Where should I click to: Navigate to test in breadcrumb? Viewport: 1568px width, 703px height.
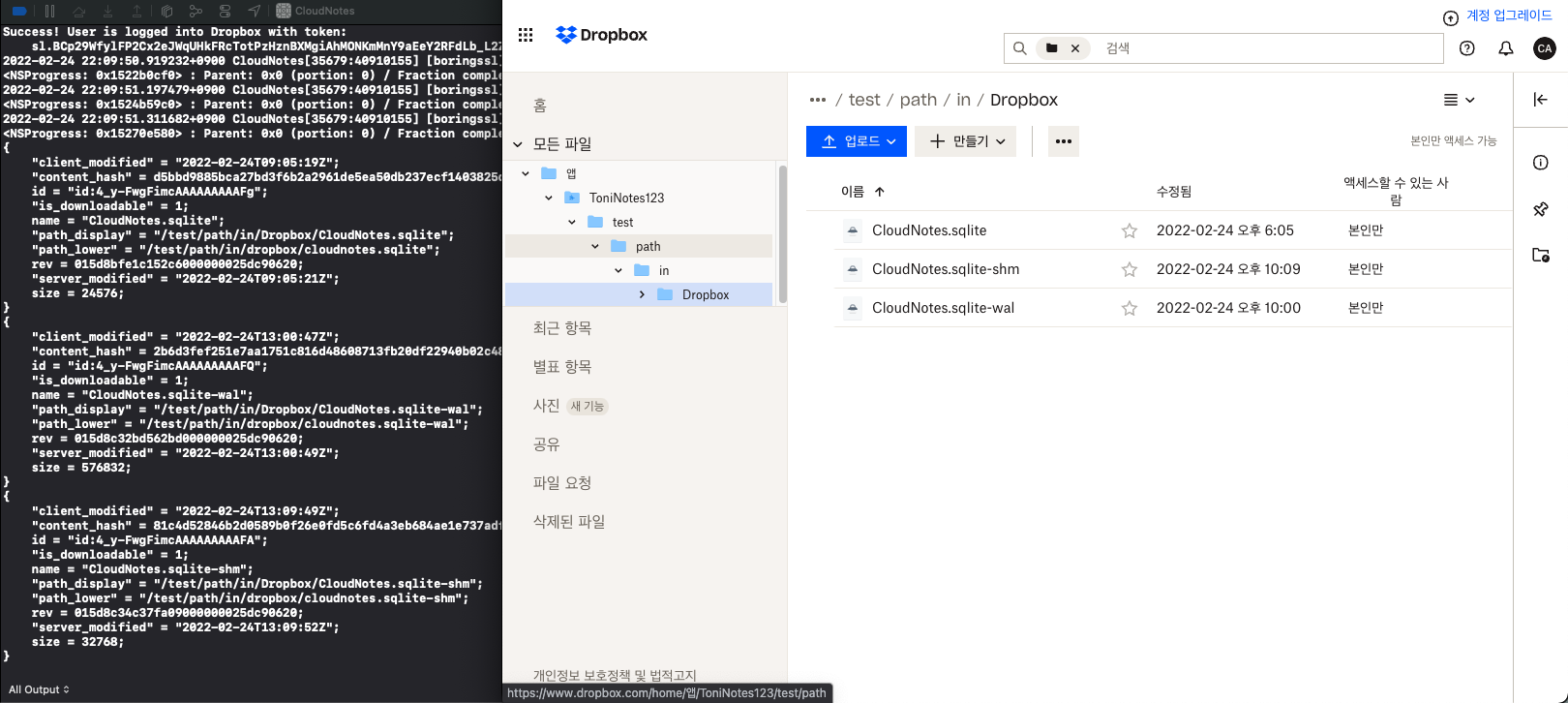tap(864, 100)
